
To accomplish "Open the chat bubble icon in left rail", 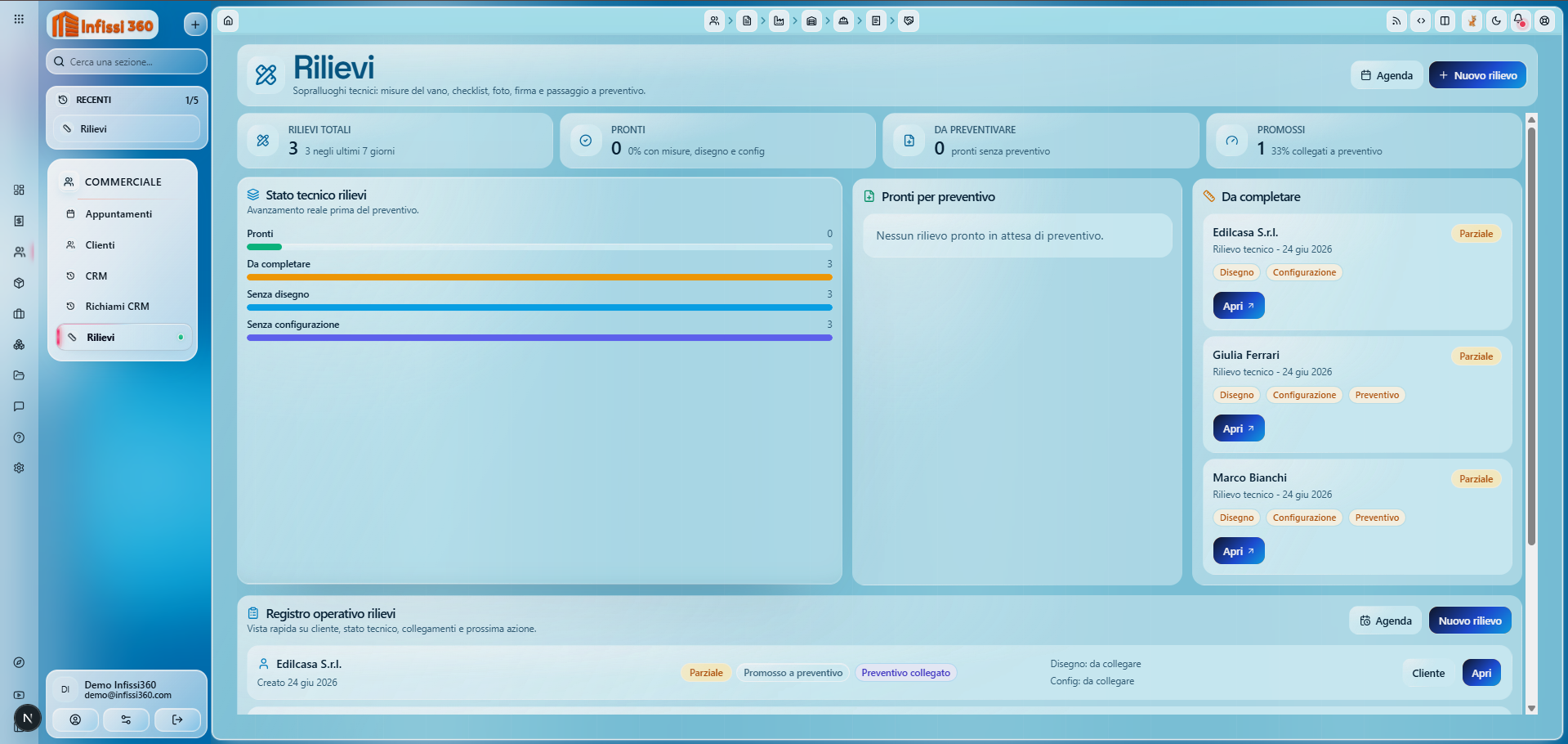I will [19, 406].
